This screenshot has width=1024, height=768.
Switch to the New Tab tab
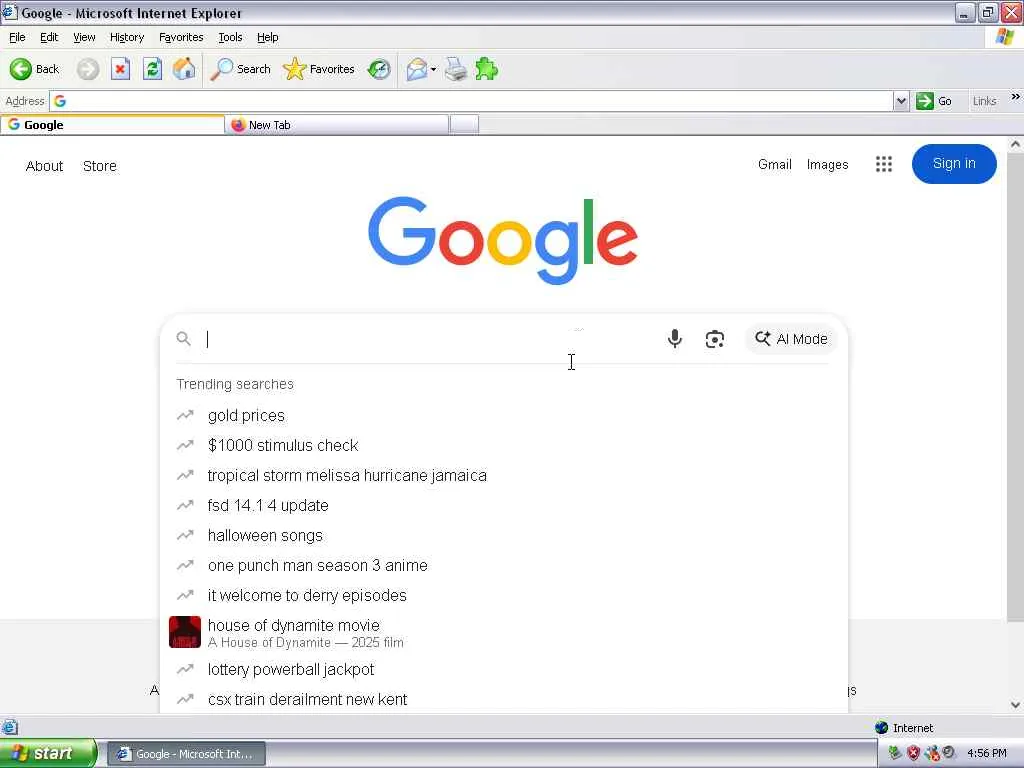(337, 125)
